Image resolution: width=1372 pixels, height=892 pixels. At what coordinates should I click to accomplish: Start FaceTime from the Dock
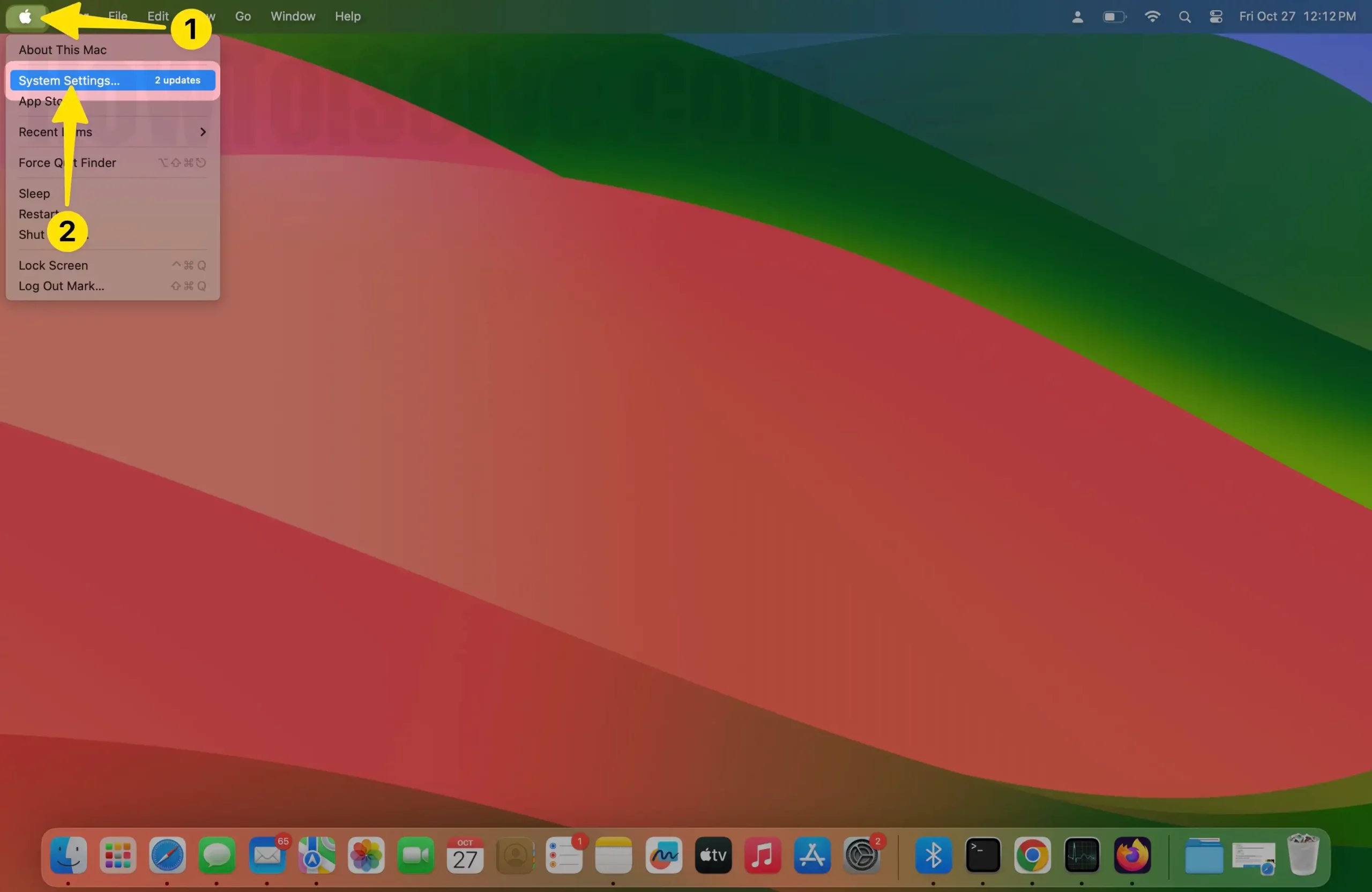pyautogui.click(x=416, y=855)
